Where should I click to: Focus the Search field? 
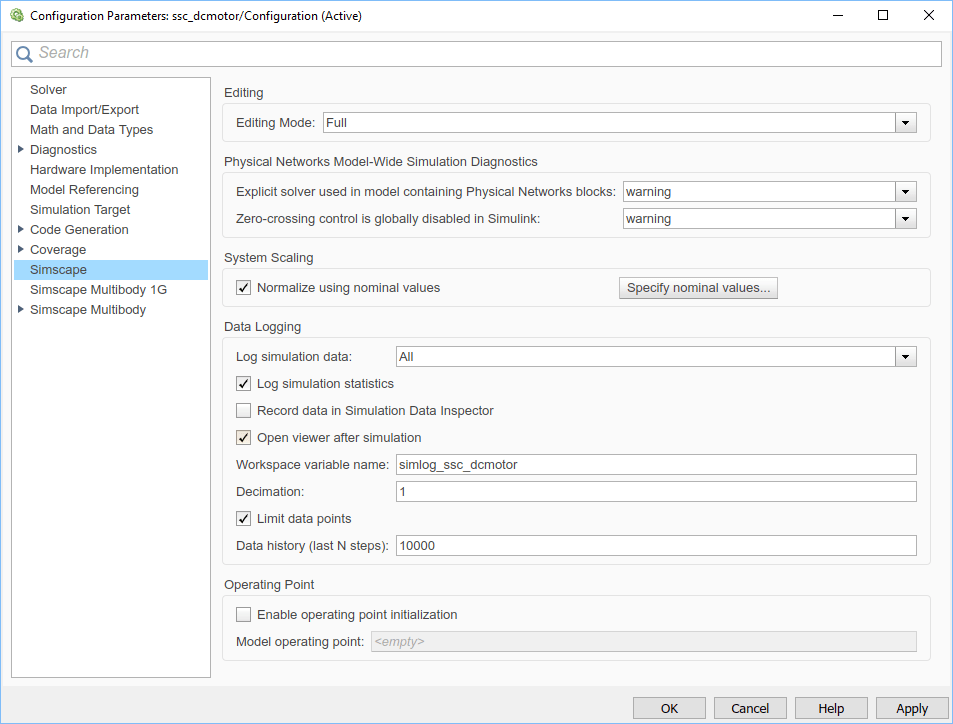pos(476,53)
